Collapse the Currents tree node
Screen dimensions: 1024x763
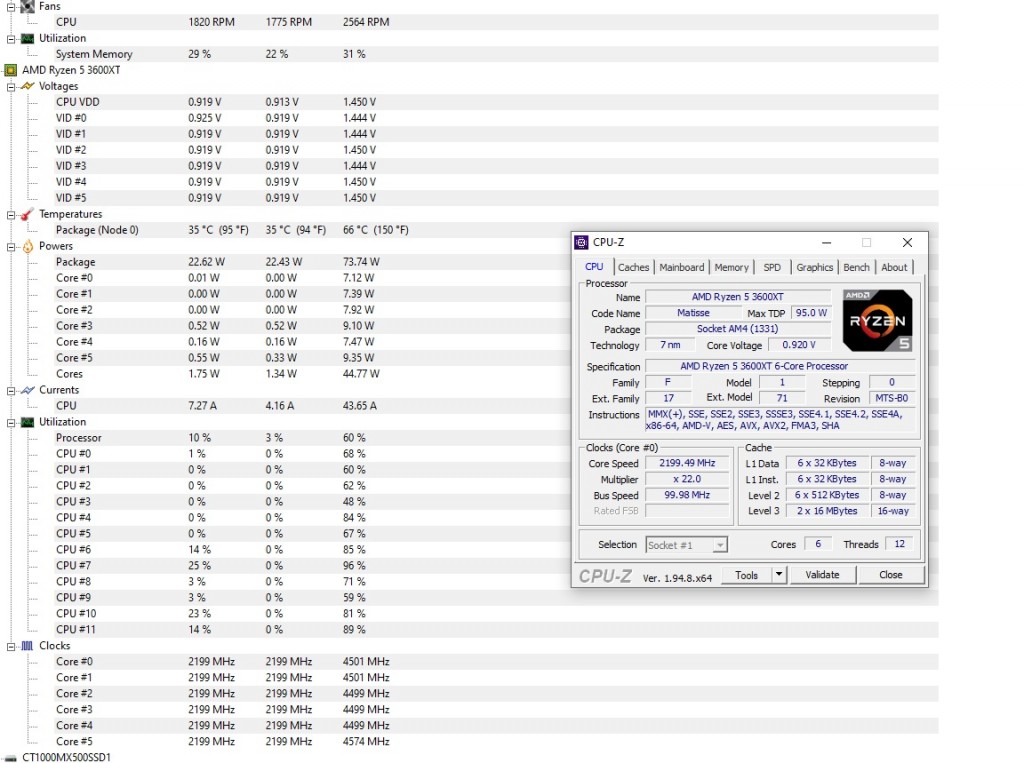point(11,391)
